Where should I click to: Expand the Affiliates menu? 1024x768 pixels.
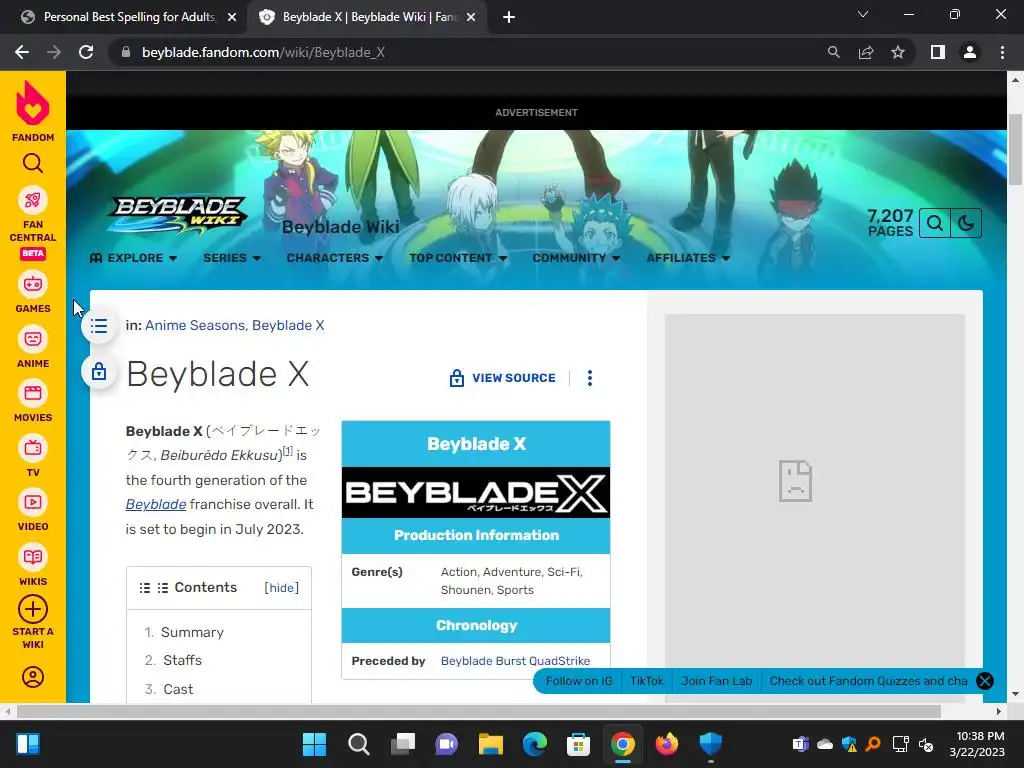688,258
